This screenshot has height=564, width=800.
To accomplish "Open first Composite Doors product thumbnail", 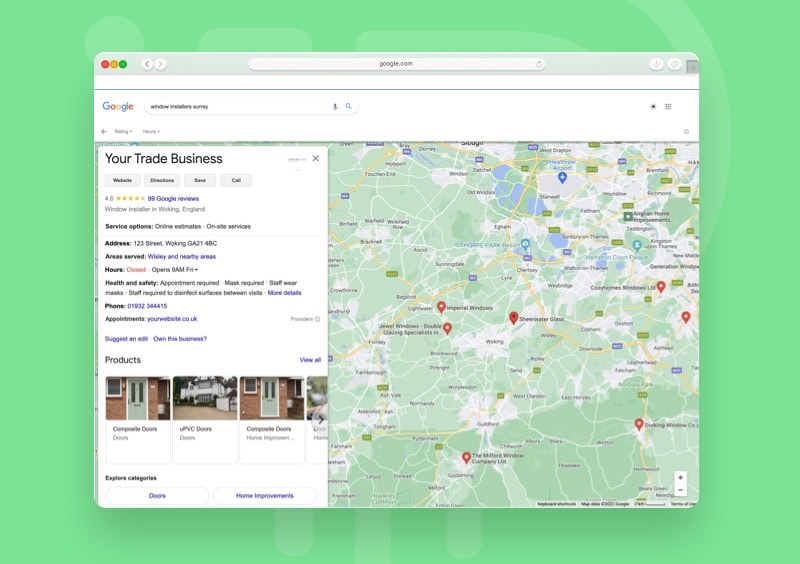I will pyautogui.click(x=138, y=398).
